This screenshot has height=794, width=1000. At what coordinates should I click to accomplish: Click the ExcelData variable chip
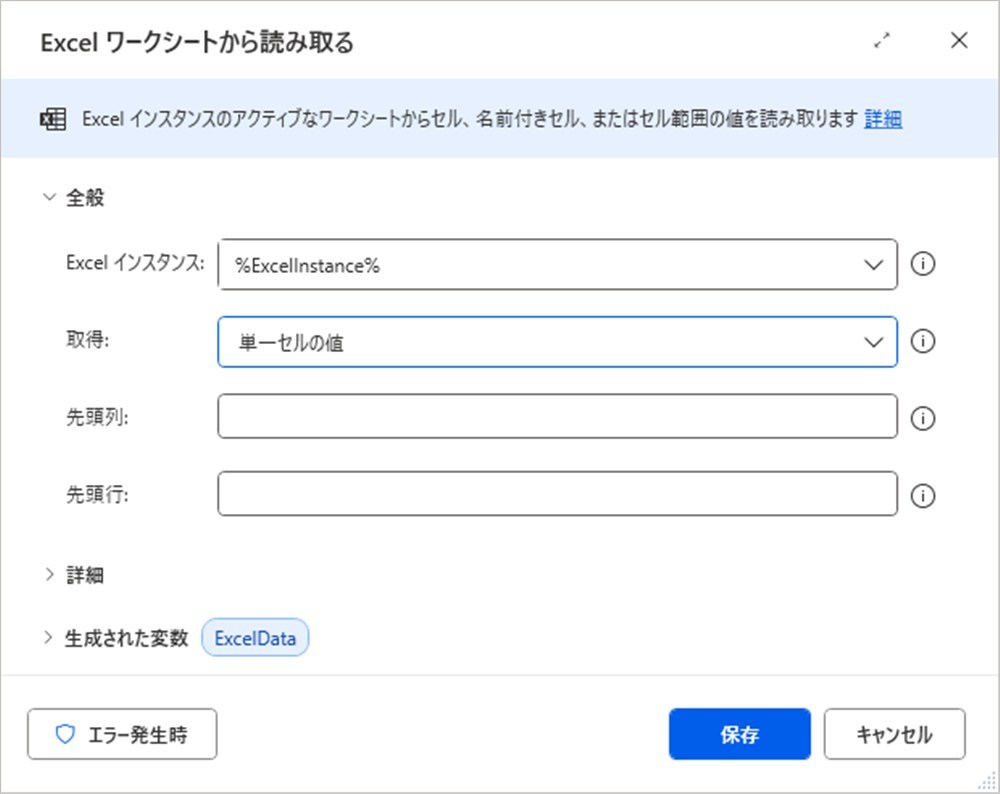pyautogui.click(x=255, y=638)
